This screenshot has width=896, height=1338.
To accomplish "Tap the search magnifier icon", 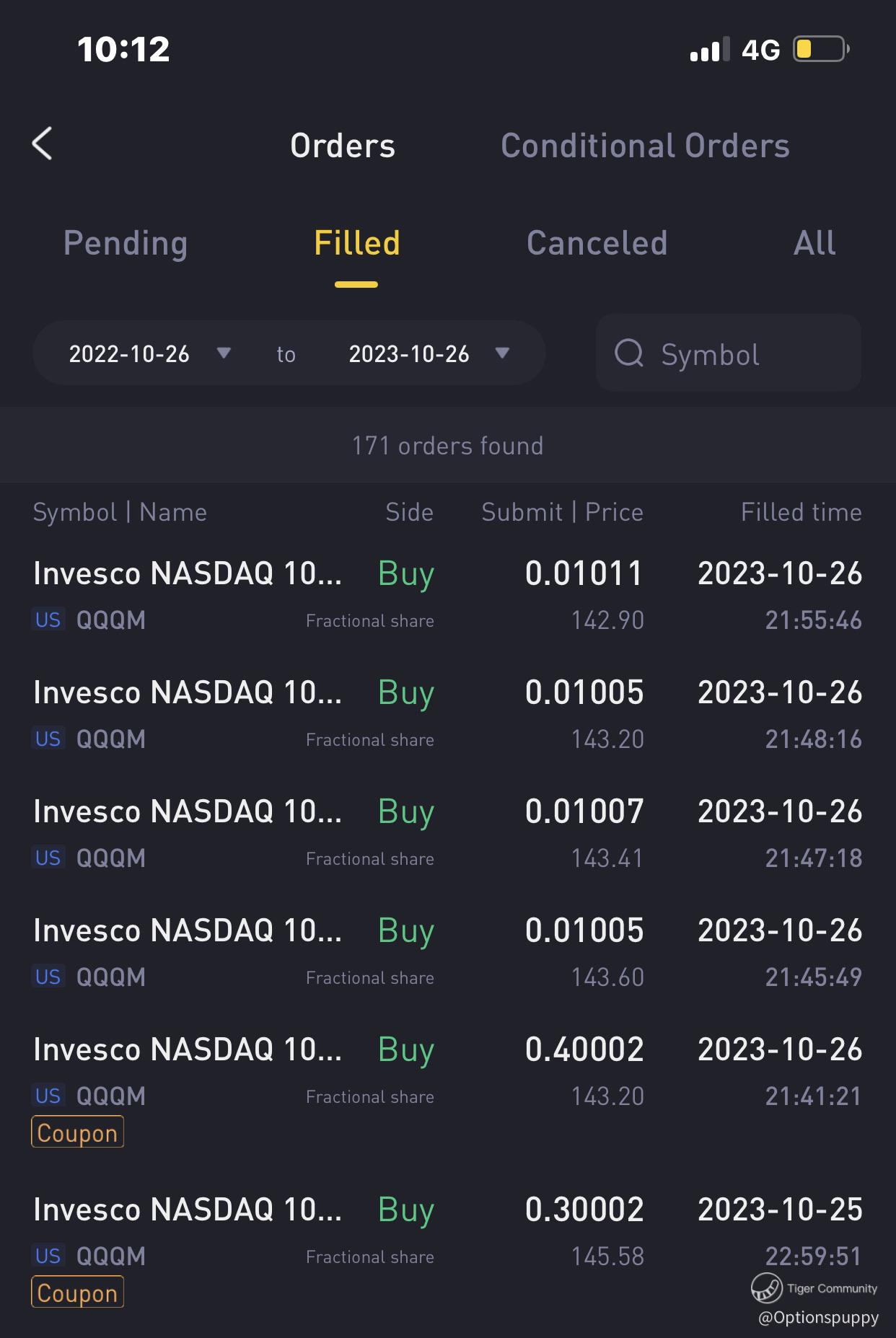I will pos(628,353).
